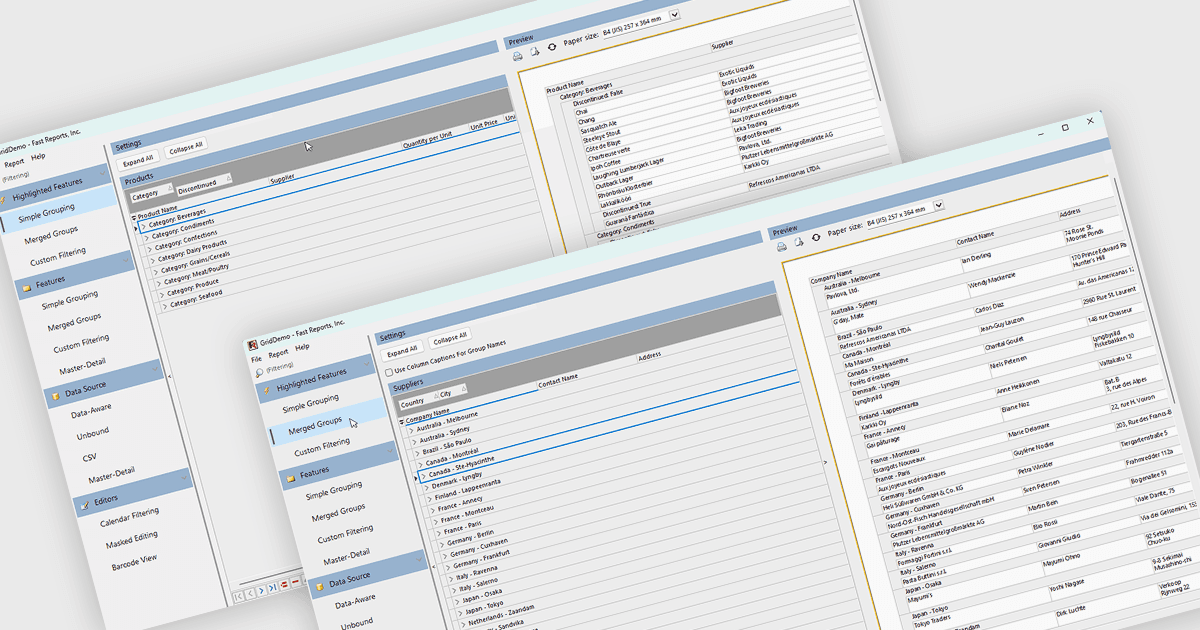Click City grouping chip in Suppliers grid
The height and width of the screenshot is (630, 1200).
coord(454,393)
